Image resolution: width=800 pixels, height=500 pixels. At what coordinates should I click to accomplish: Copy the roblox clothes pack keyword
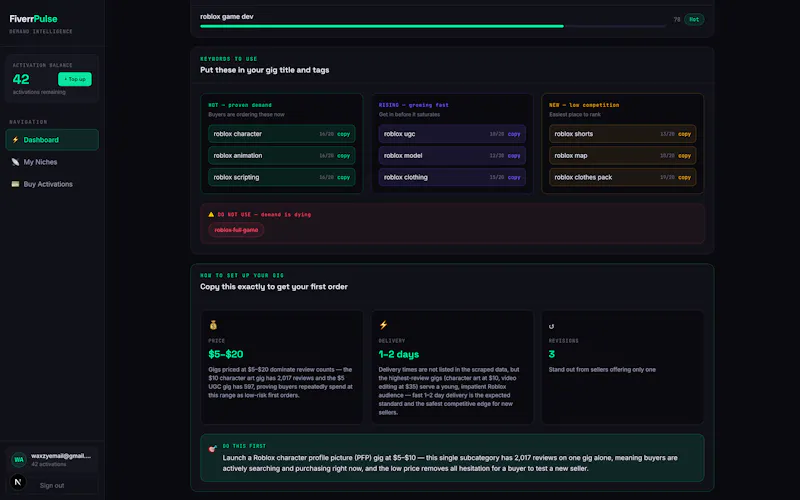coord(684,178)
